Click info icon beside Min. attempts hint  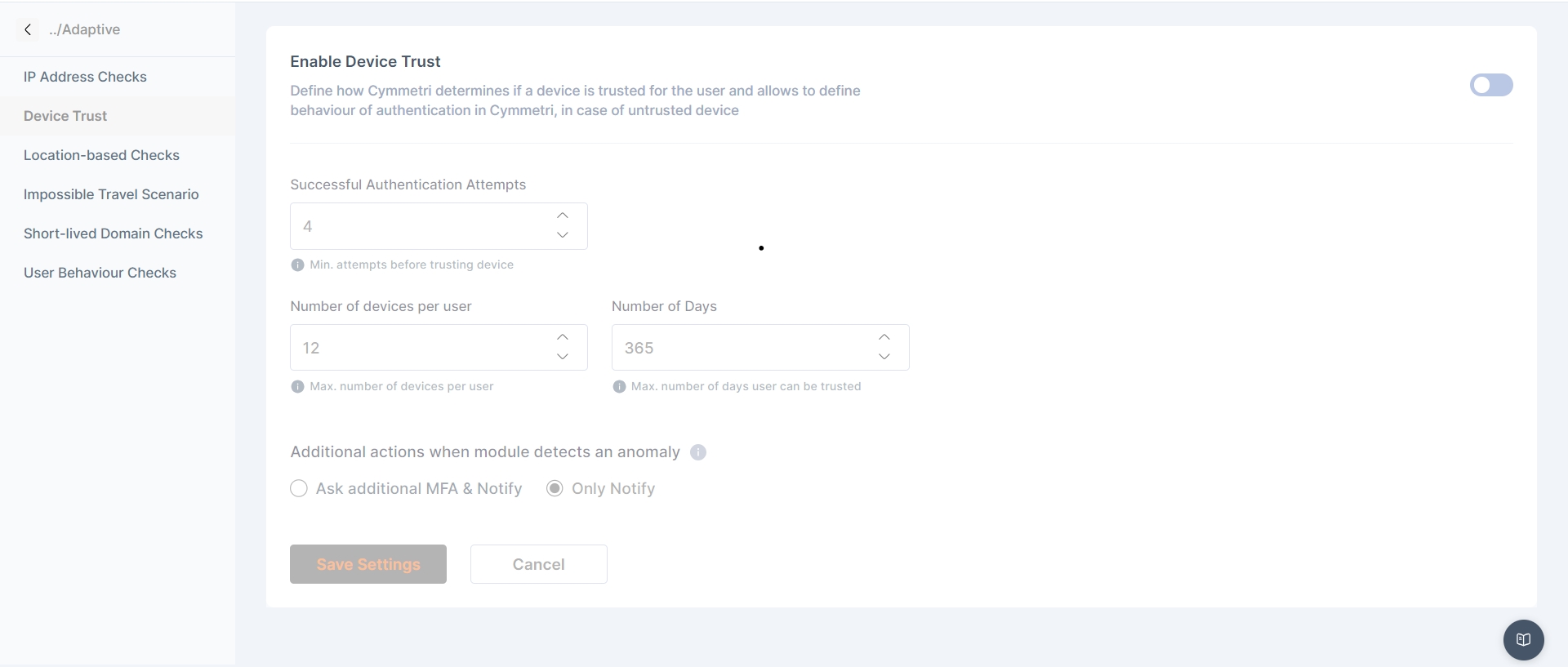coord(298,265)
